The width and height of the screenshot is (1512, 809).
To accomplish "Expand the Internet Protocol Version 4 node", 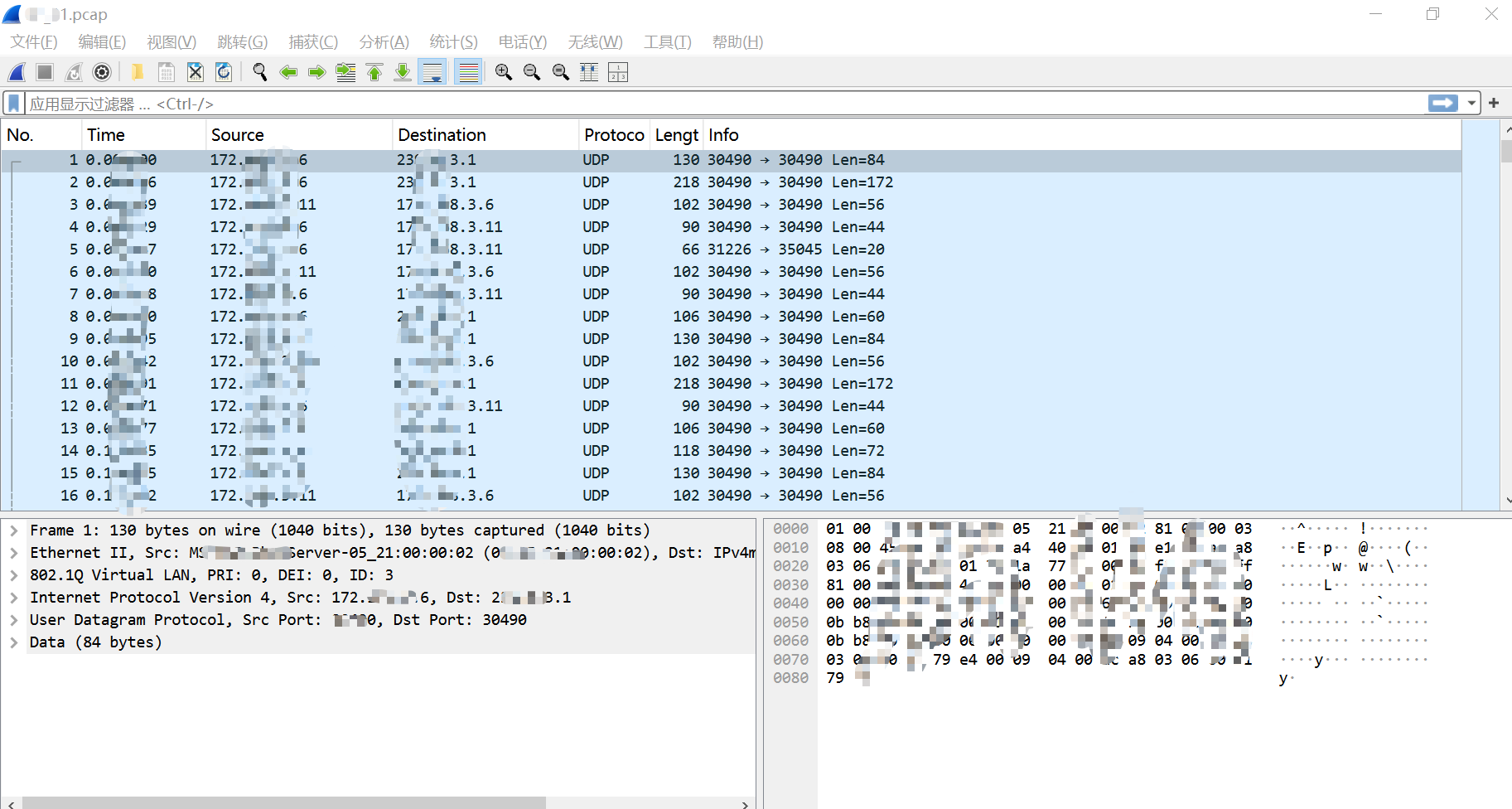I will coord(14,598).
